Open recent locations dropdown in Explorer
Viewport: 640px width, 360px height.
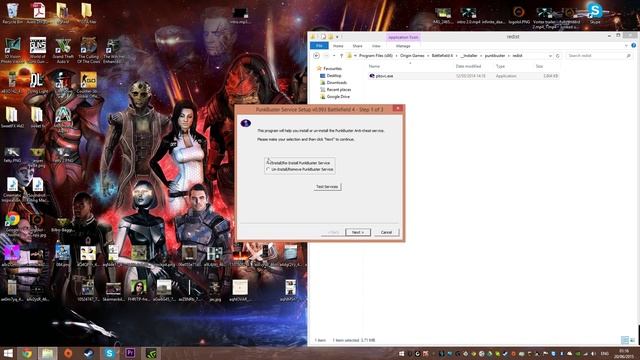tap(334, 56)
